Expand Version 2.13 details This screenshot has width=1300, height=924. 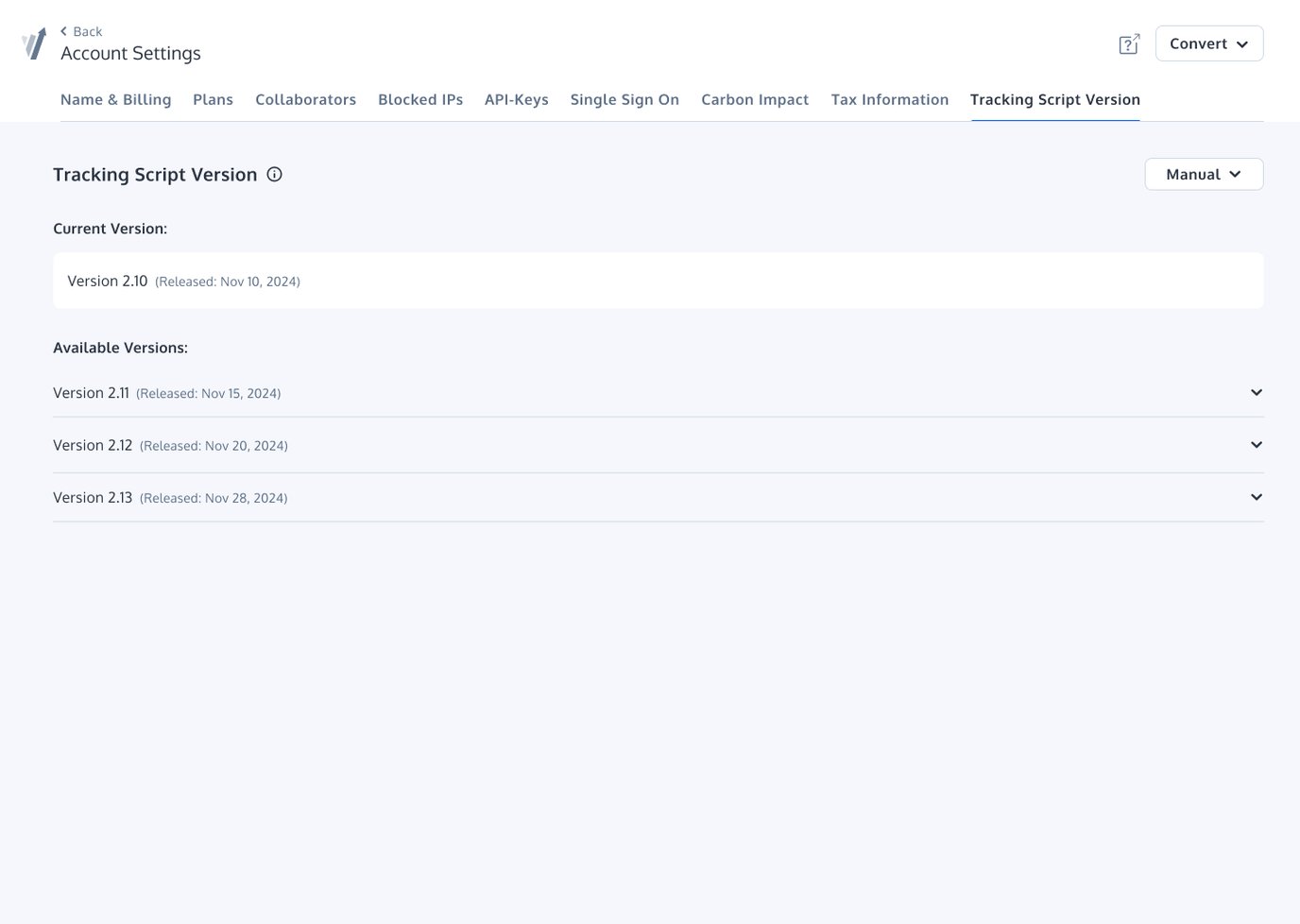point(1257,496)
